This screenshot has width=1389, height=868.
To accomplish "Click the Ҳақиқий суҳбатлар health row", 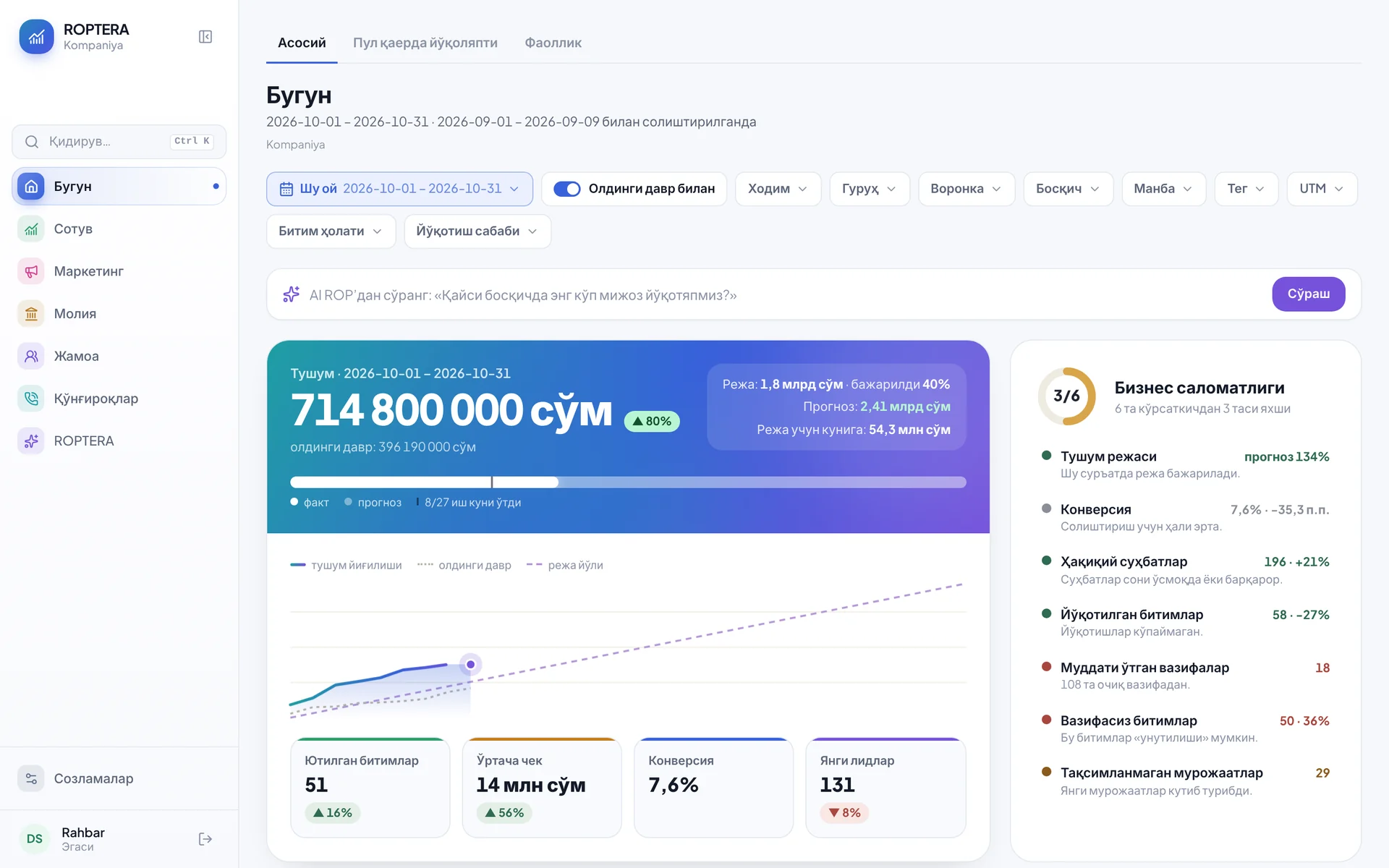I will point(1185,570).
